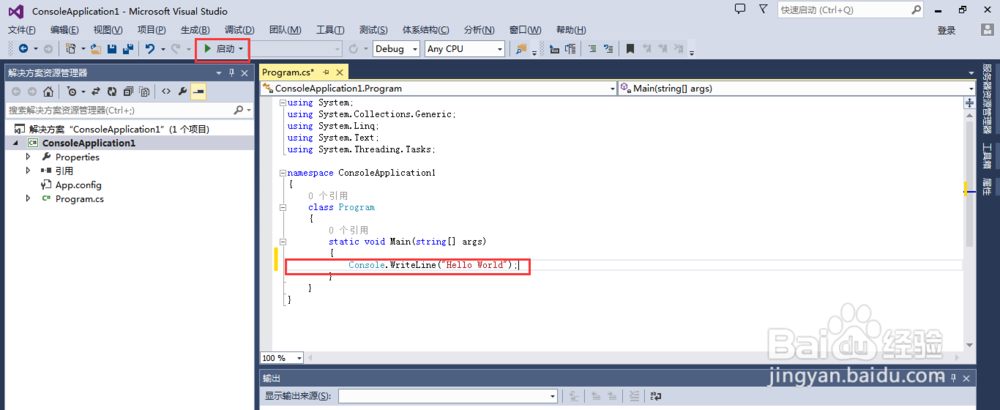
Task: Expand the 引用 references node
Action: coord(28,171)
